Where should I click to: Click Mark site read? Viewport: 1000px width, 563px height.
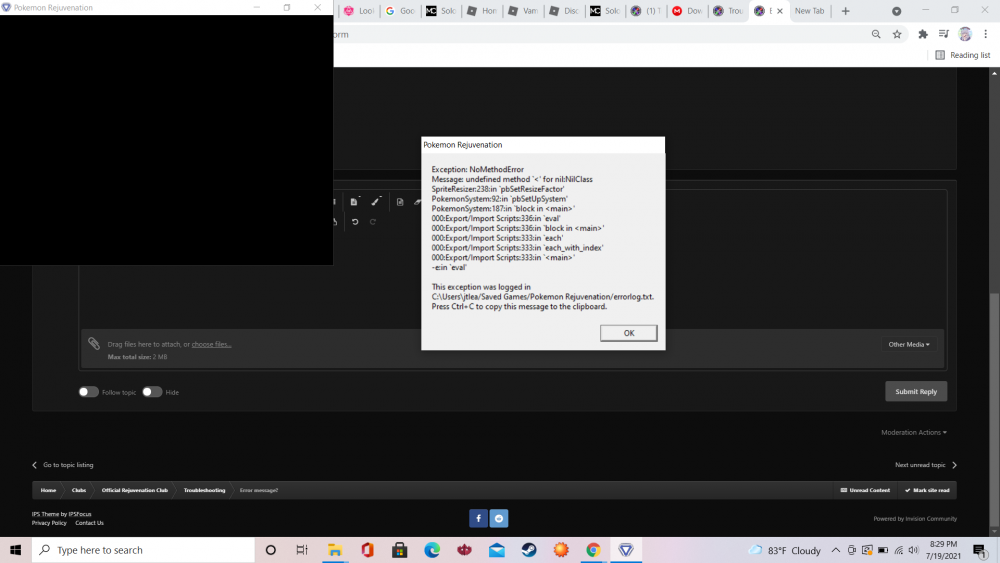tap(927, 490)
